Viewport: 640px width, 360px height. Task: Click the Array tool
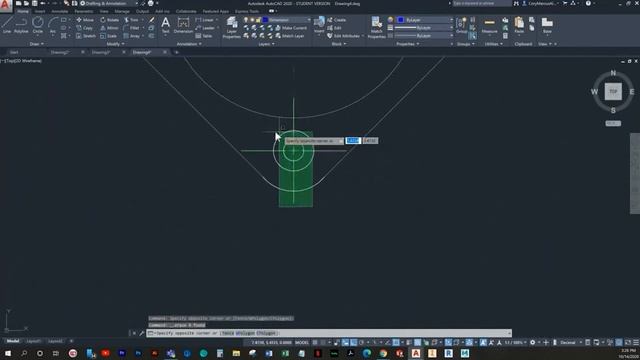coord(132,36)
